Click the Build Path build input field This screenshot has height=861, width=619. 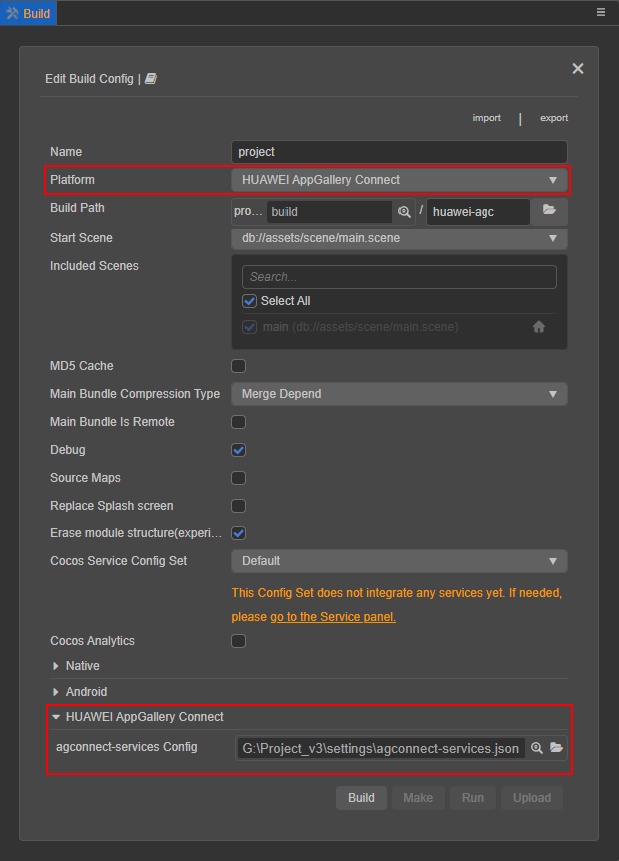click(x=329, y=212)
